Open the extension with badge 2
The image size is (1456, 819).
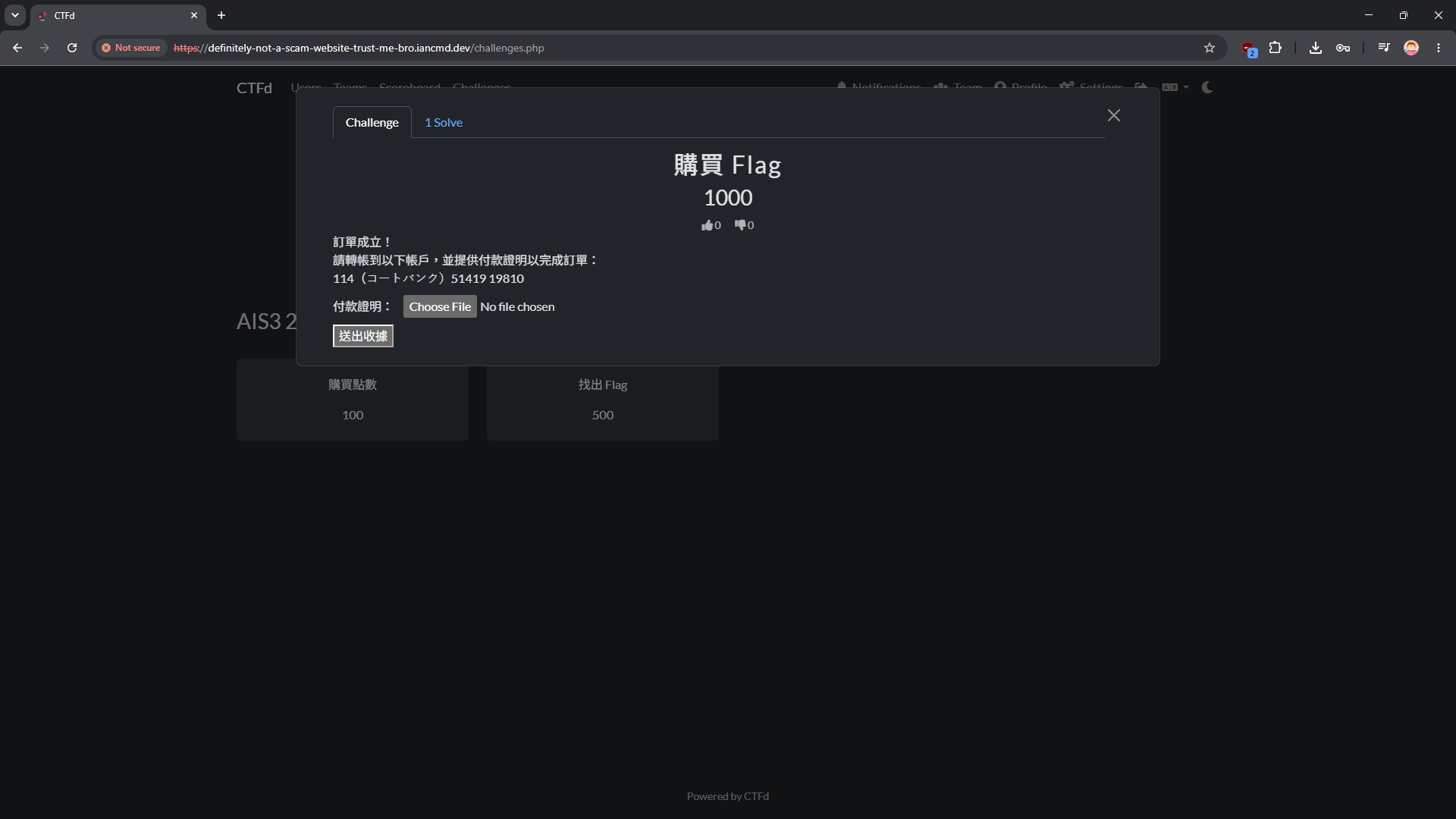point(1248,49)
